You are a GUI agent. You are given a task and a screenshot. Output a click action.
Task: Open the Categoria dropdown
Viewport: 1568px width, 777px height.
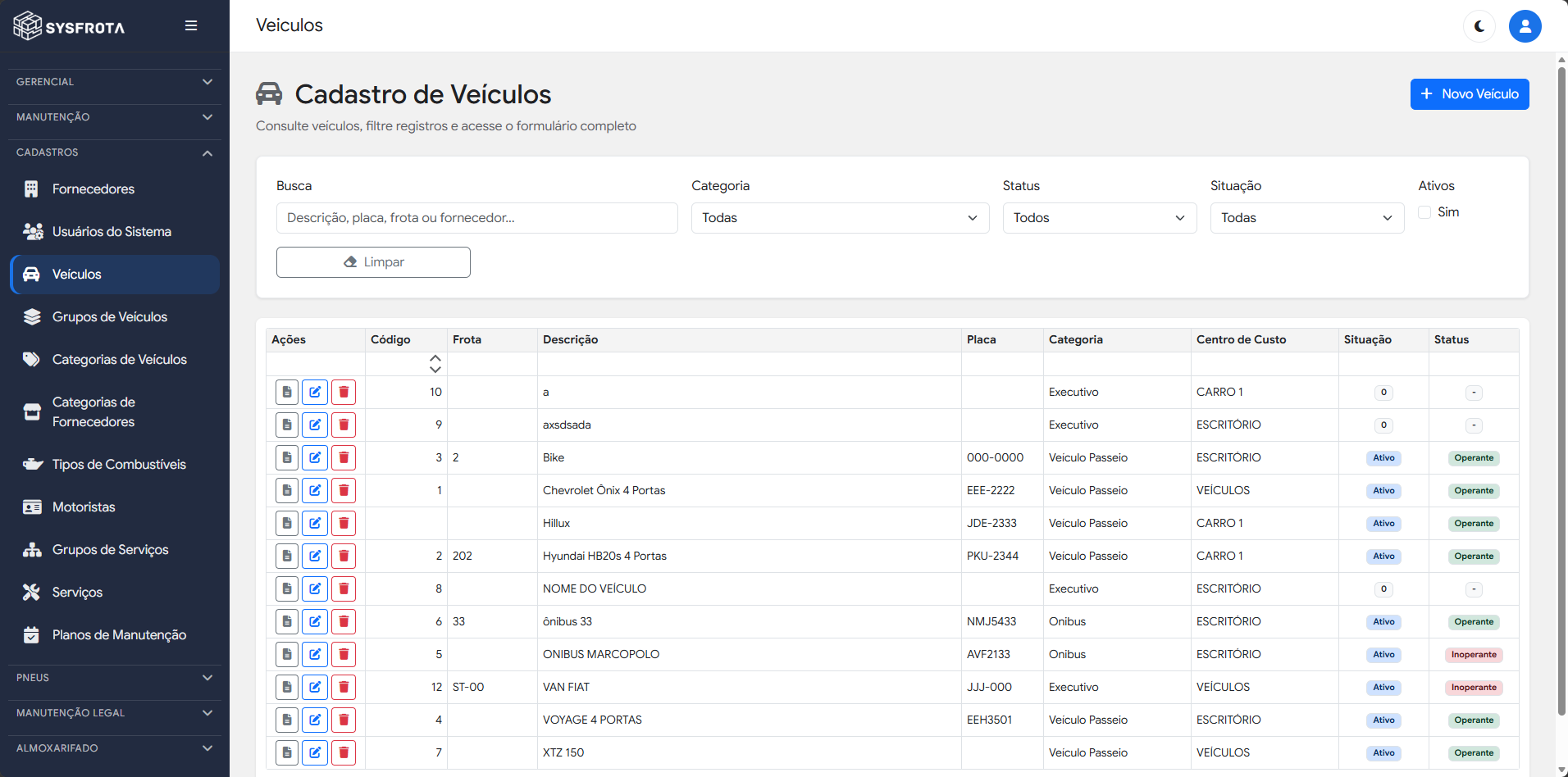840,218
